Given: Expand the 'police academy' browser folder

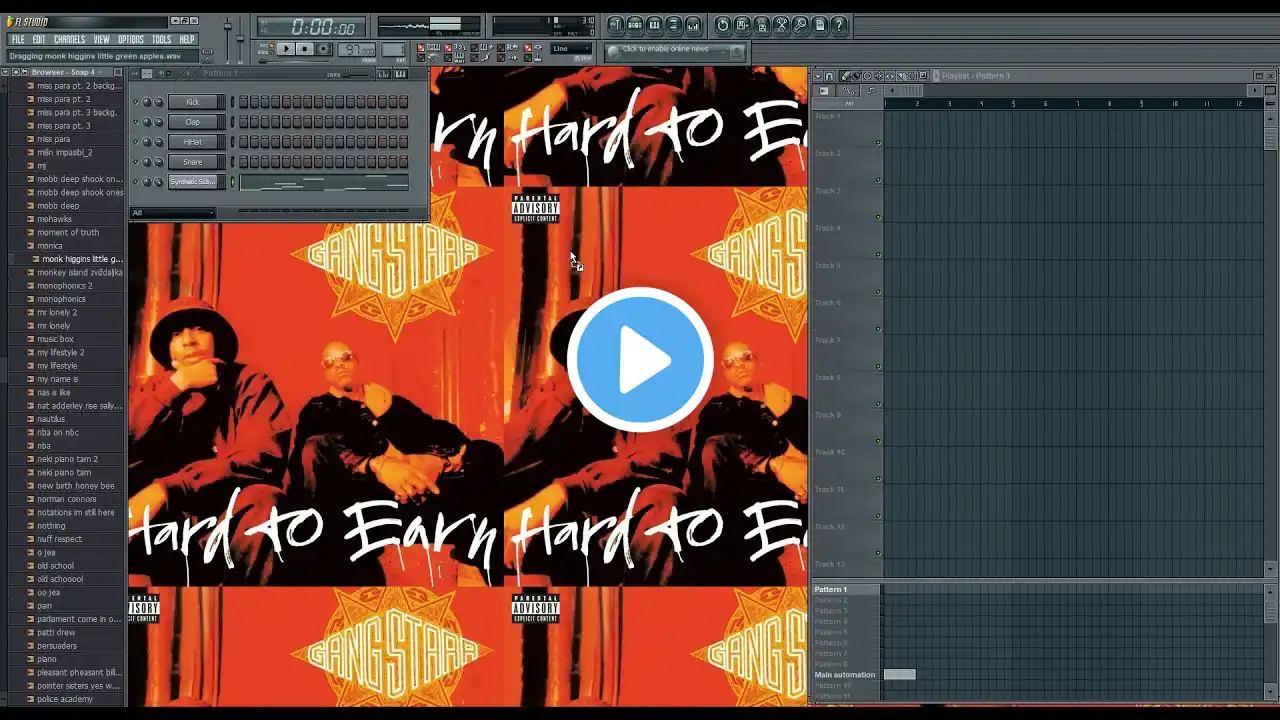Looking at the screenshot, I should [x=64, y=699].
